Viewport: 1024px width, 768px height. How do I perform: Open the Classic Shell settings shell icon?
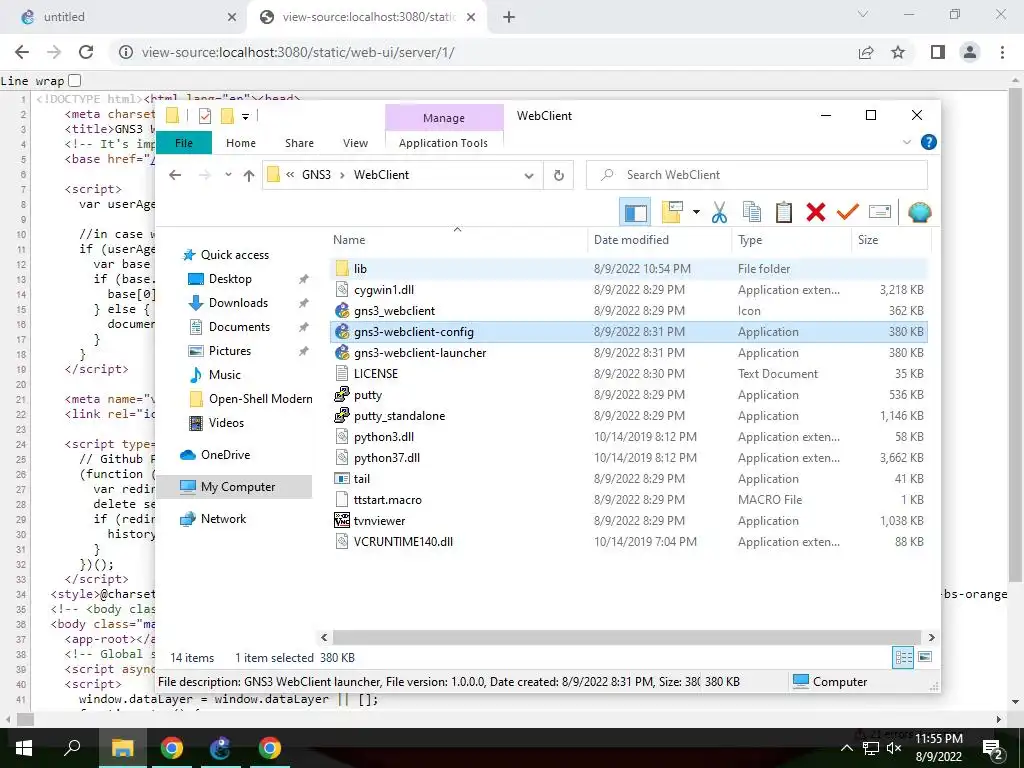pyautogui.click(x=920, y=212)
